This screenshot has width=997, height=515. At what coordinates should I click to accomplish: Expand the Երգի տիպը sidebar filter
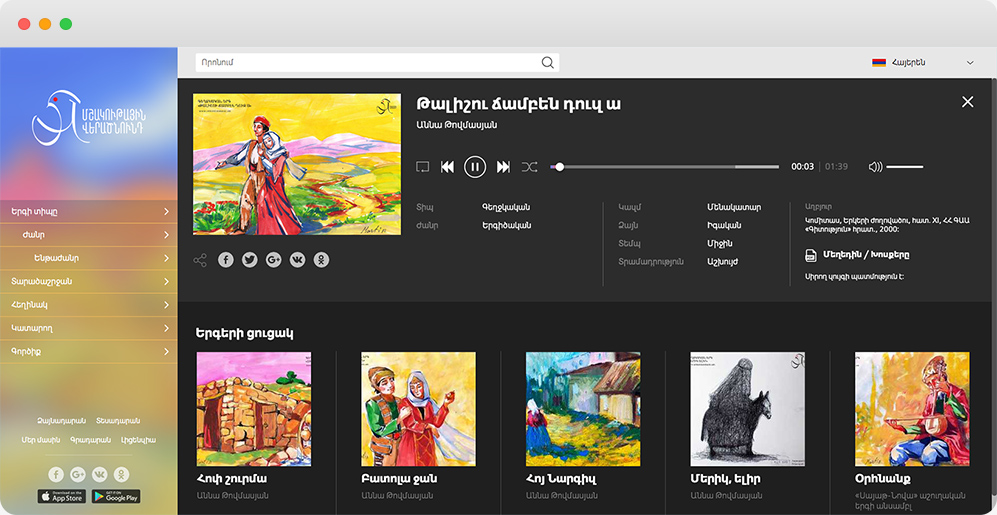click(x=89, y=212)
